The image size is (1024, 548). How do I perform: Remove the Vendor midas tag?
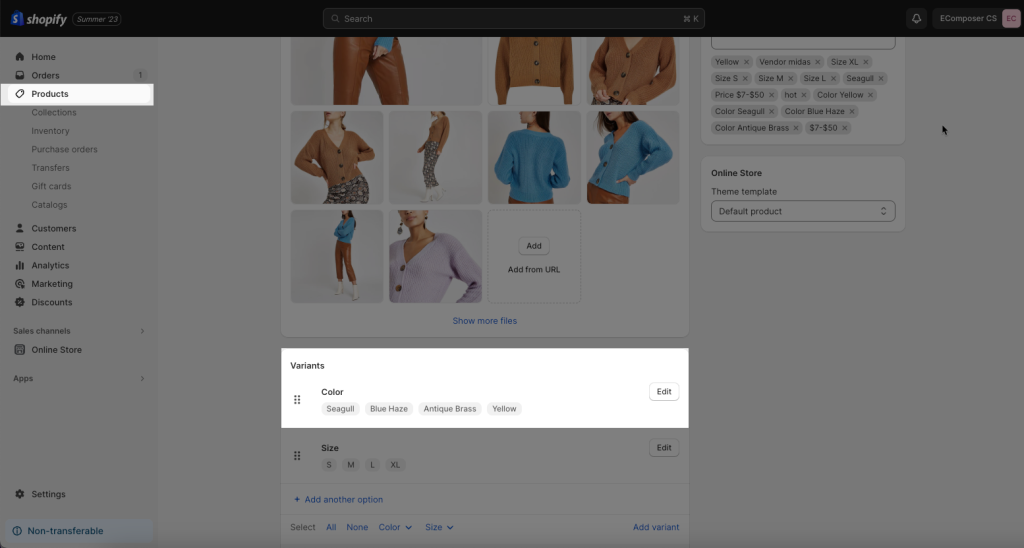817,62
